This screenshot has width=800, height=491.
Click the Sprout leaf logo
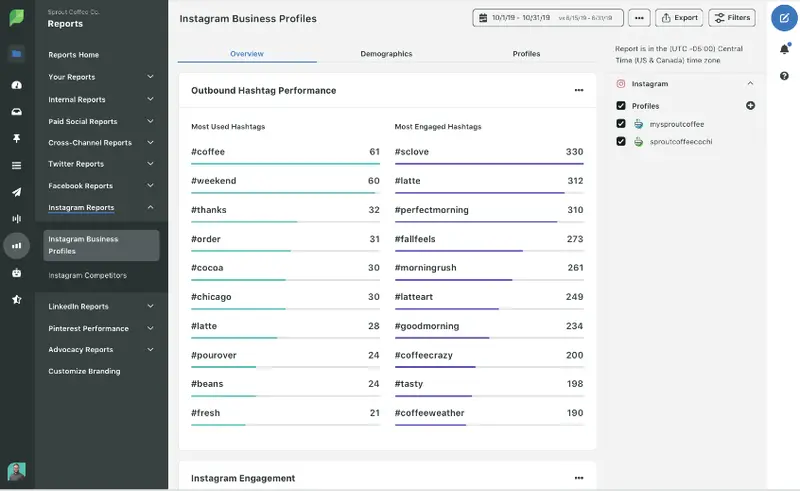click(x=17, y=20)
